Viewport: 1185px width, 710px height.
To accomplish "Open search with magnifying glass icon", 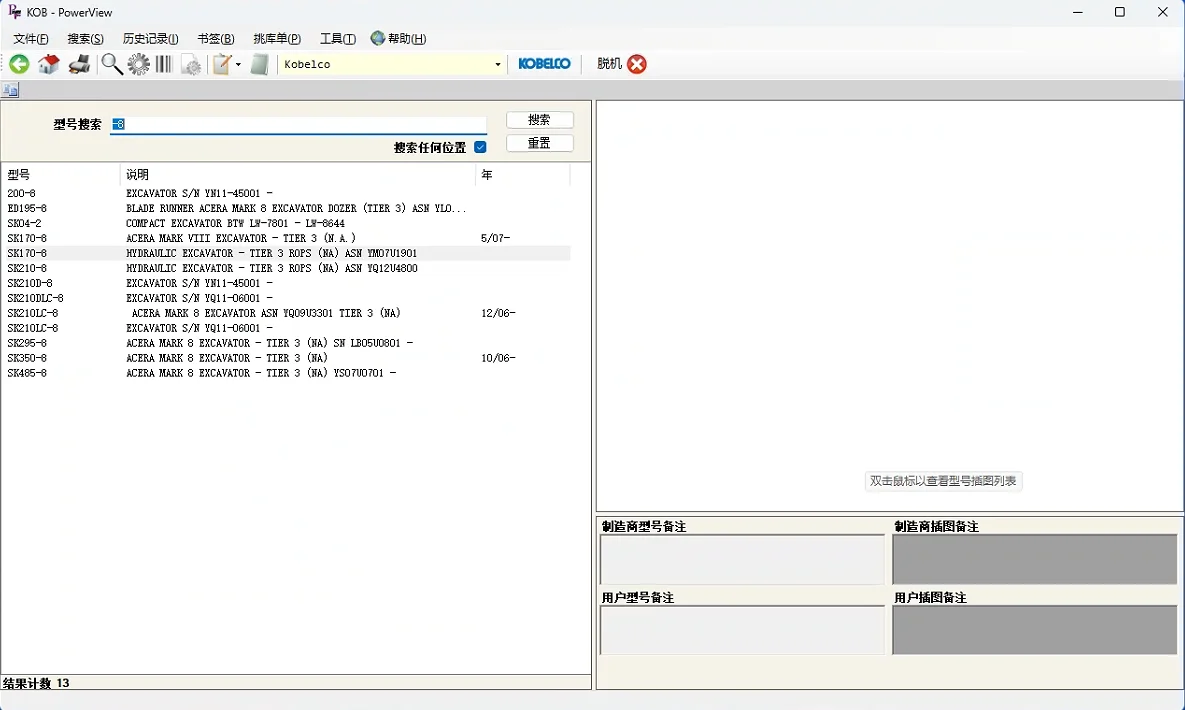I will click(112, 64).
